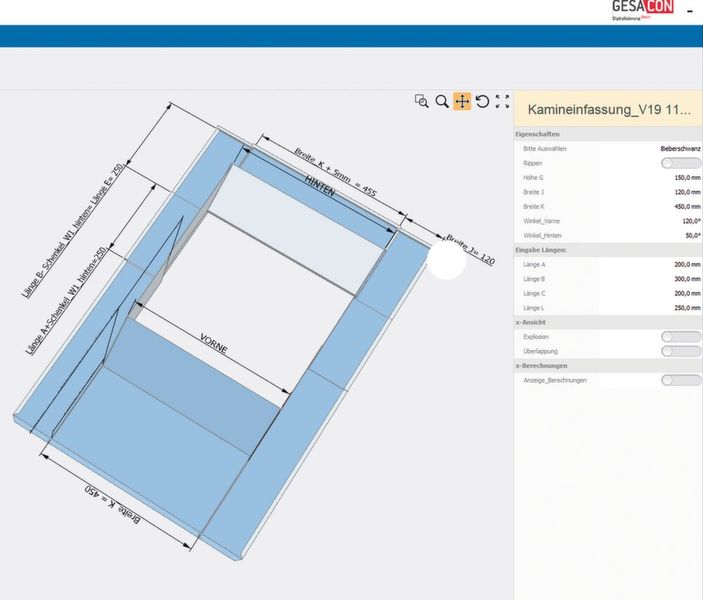Activate the pan move tool
This screenshot has width=703, height=600.
(462, 101)
